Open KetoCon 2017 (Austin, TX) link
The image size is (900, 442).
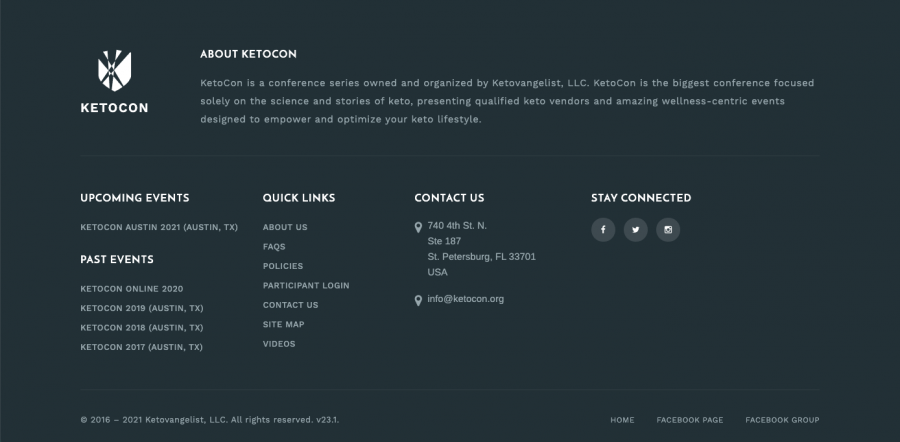141,347
